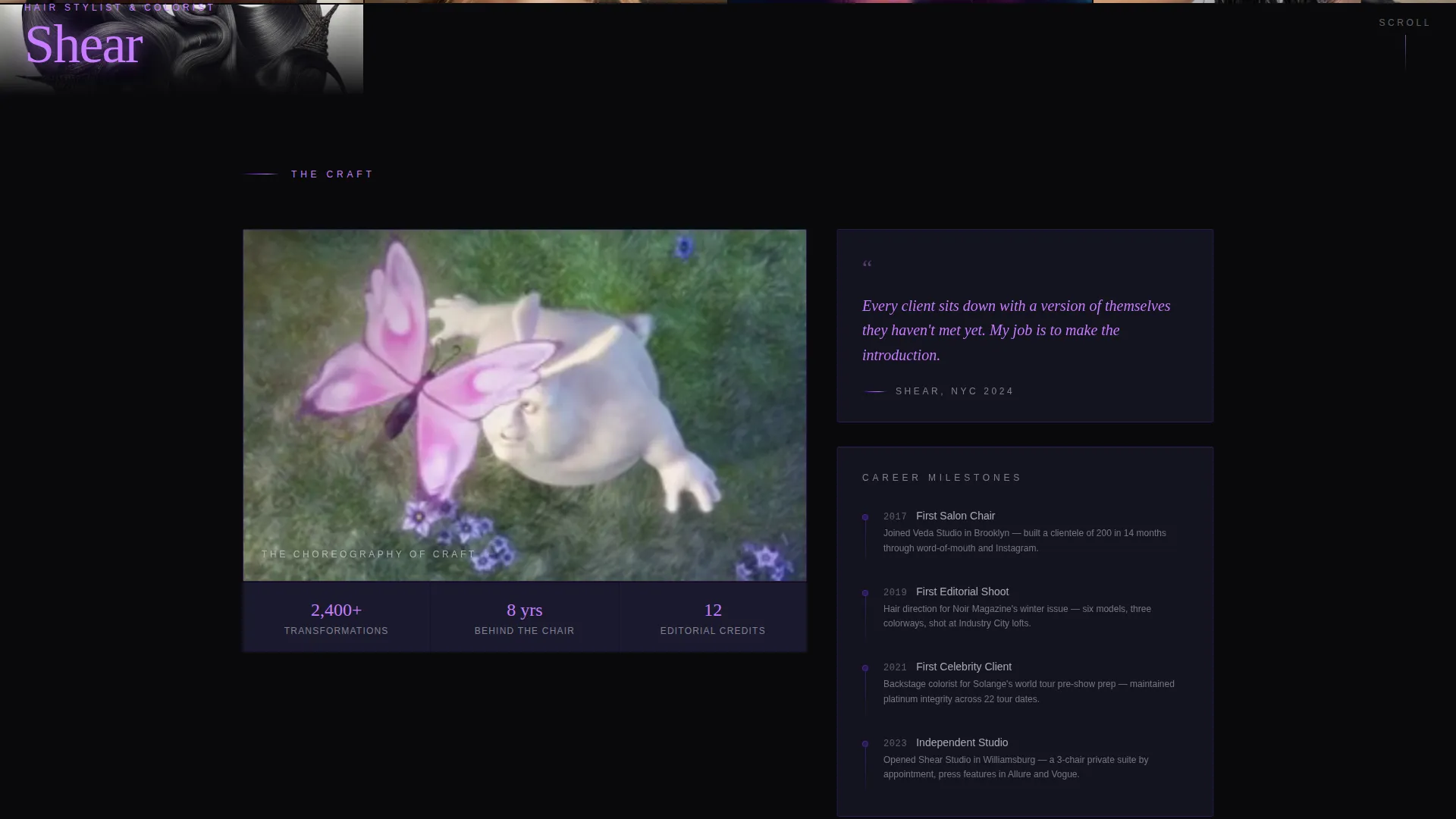1456x819 pixels.
Task: Click the SCROLL indicator text
Action: 1404,23
